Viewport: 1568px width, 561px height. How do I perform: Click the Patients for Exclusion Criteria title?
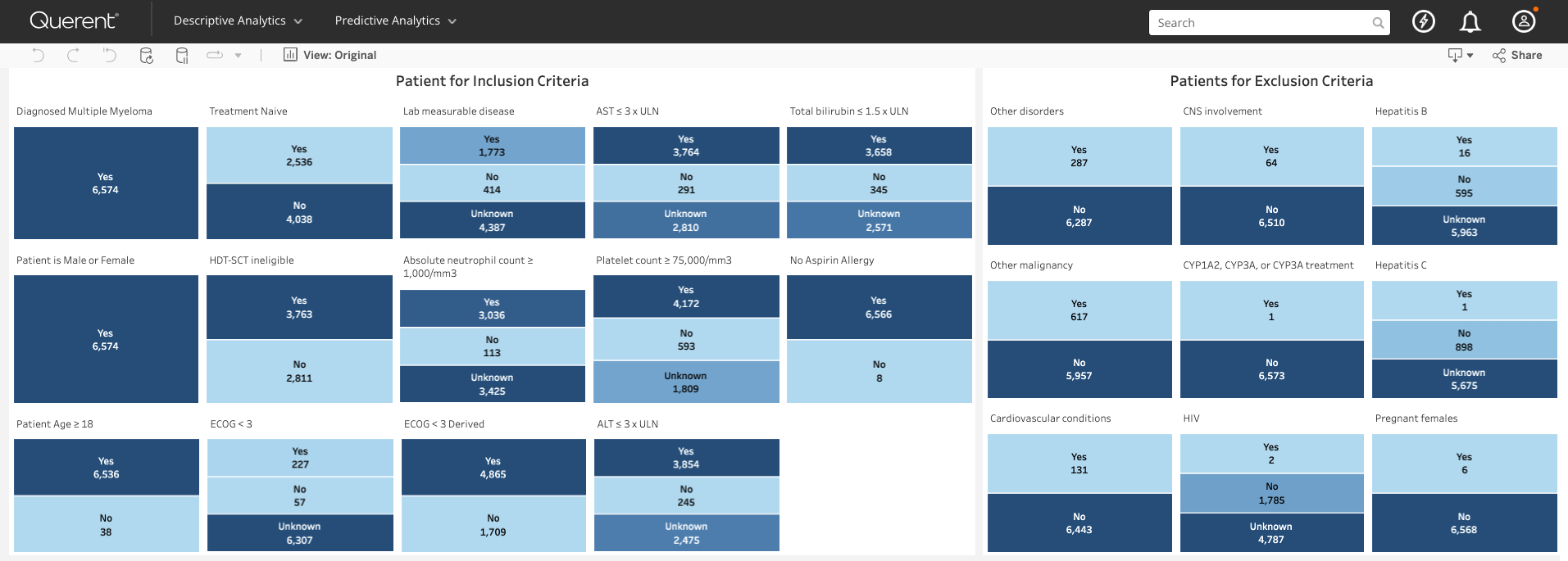pos(1271,81)
